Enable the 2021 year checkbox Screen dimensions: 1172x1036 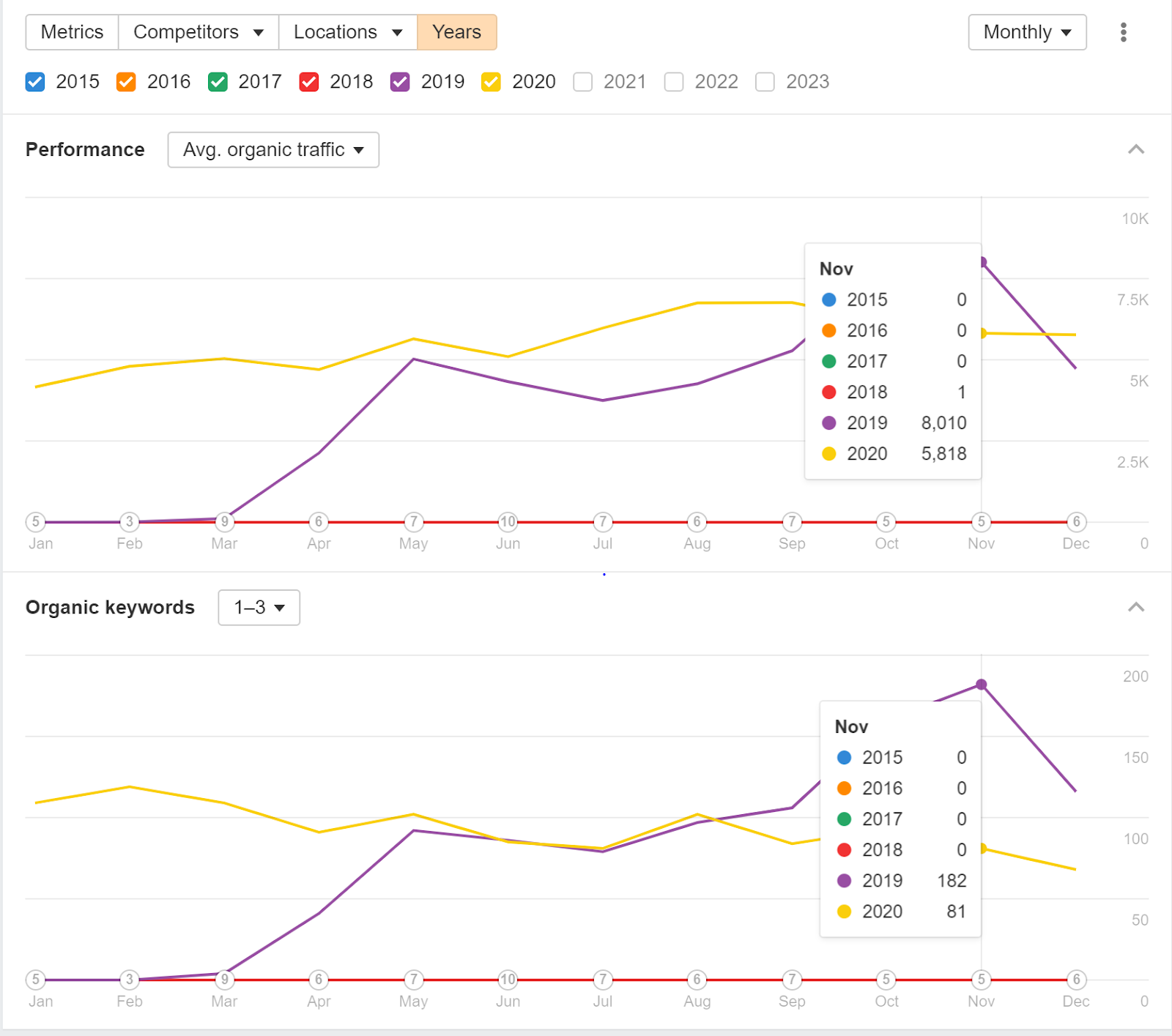pos(583,82)
